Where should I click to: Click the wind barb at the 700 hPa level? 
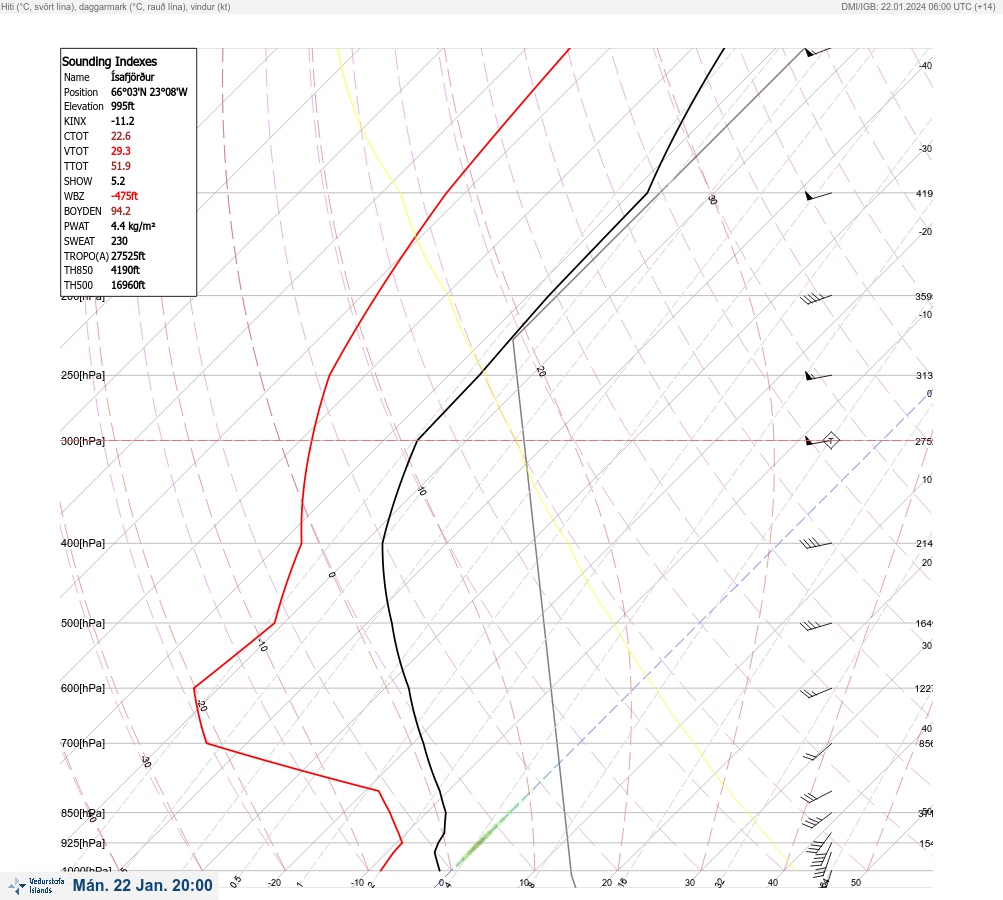[817, 752]
